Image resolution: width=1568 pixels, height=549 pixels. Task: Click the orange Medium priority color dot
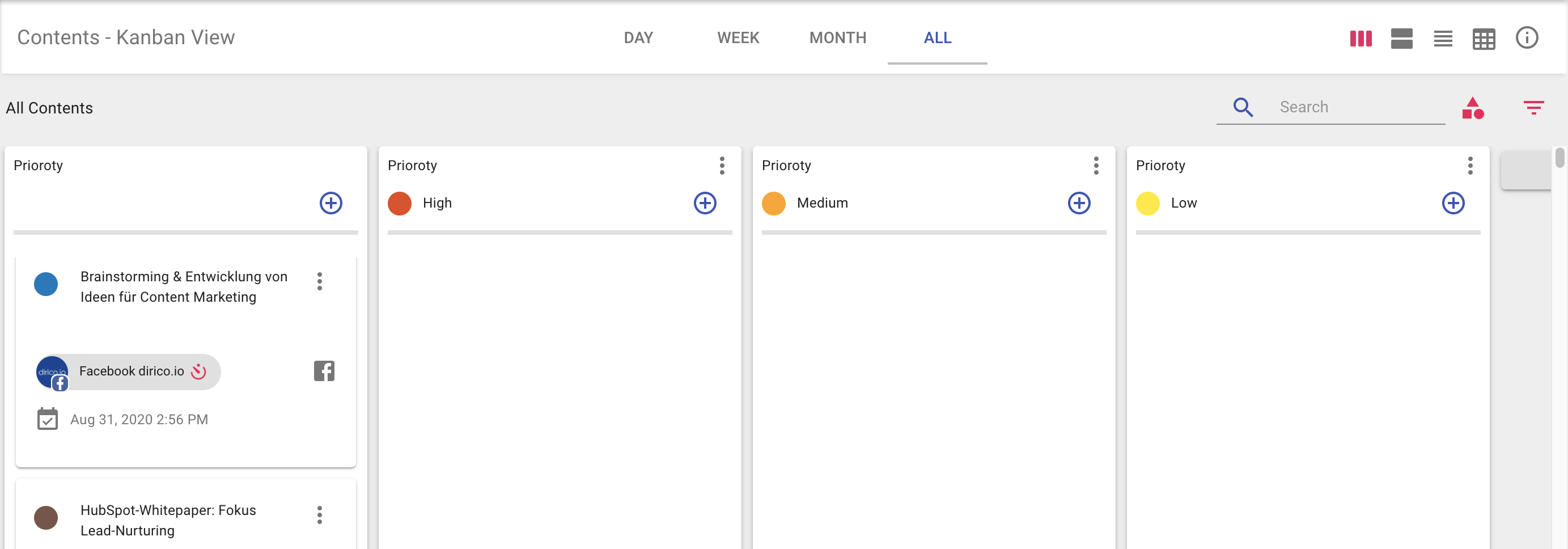coord(774,203)
